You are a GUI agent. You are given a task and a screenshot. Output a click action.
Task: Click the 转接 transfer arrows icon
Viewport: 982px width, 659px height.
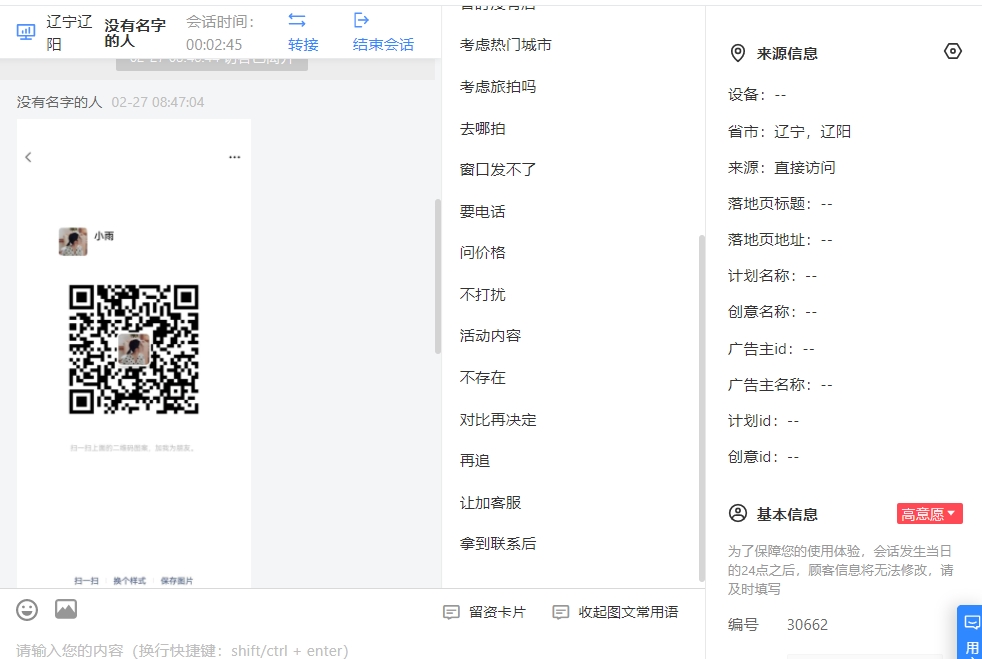pos(297,20)
